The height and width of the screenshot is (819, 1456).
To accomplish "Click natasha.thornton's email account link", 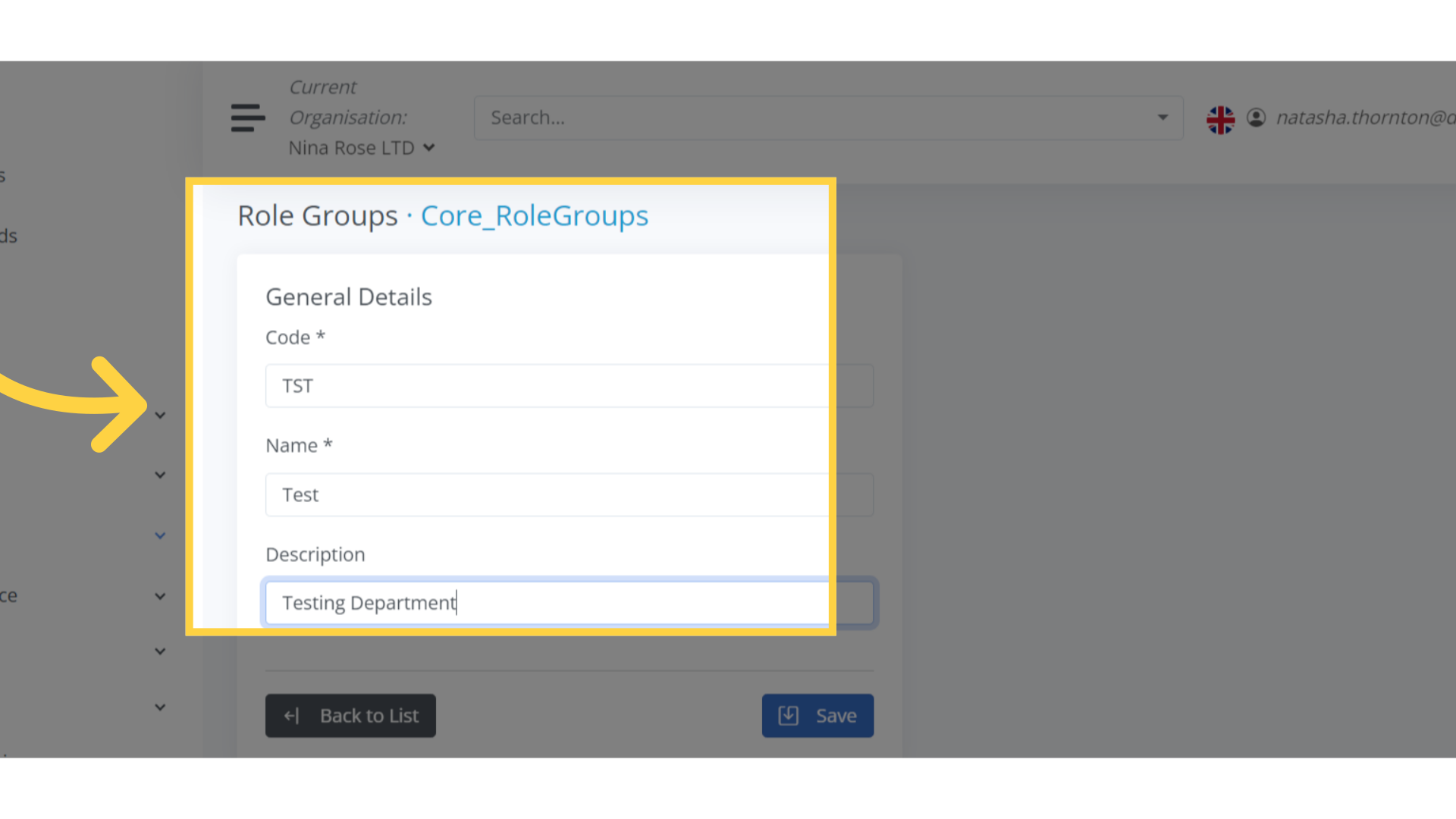I will pyautogui.click(x=1363, y=118).
